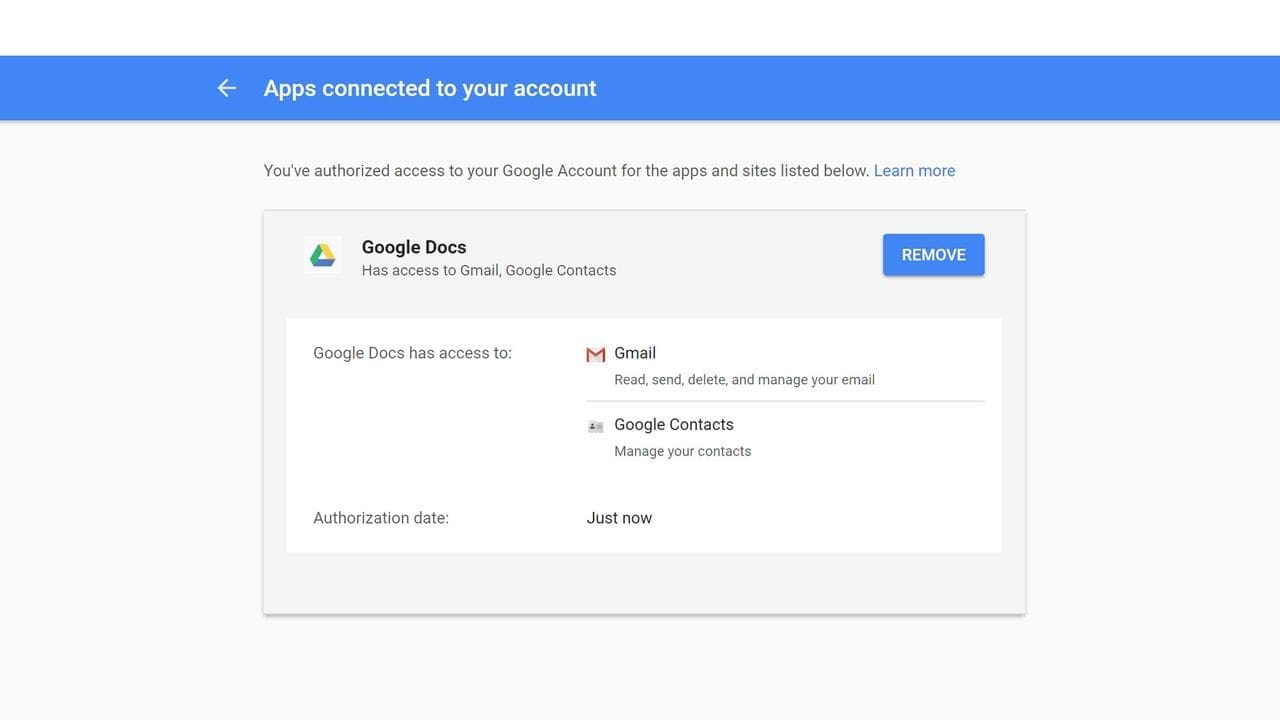Click the Gmail envelope icon
This screenshot has height=720, width=1280.
point(596,354)
